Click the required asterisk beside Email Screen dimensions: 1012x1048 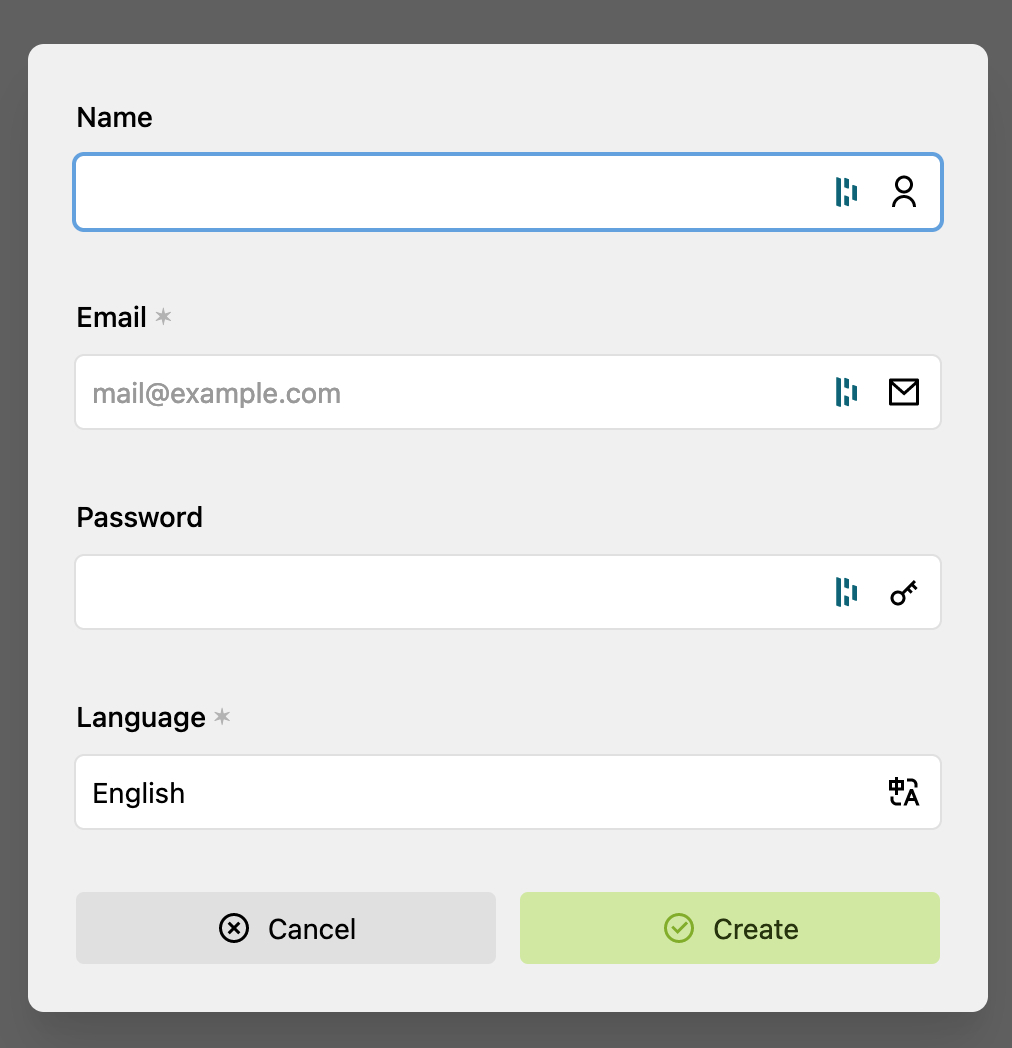click(163, 317)
